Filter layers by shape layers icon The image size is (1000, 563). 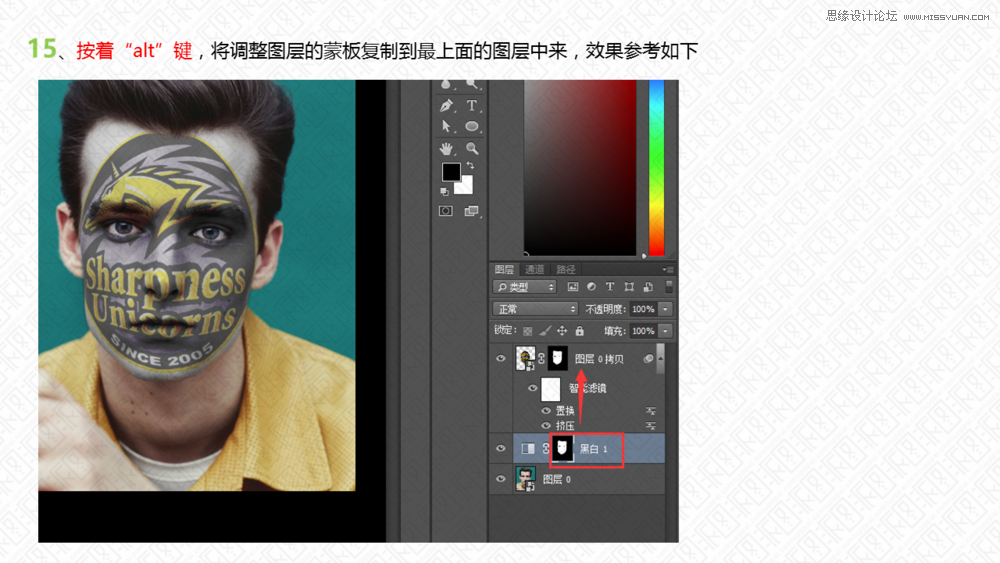point(629,287)
